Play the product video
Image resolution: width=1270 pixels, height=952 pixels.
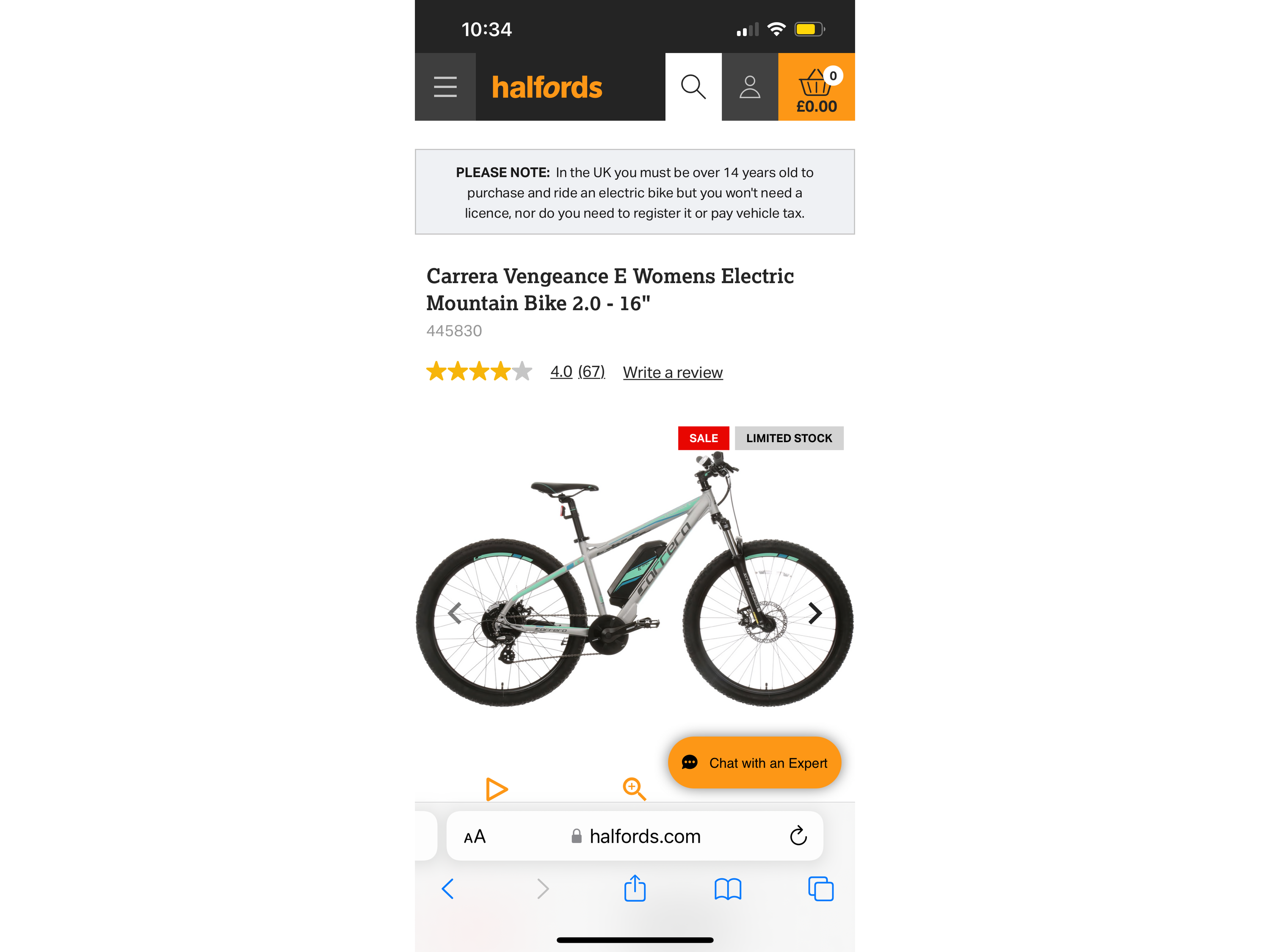pyautogui.click(x=497, y=789)
